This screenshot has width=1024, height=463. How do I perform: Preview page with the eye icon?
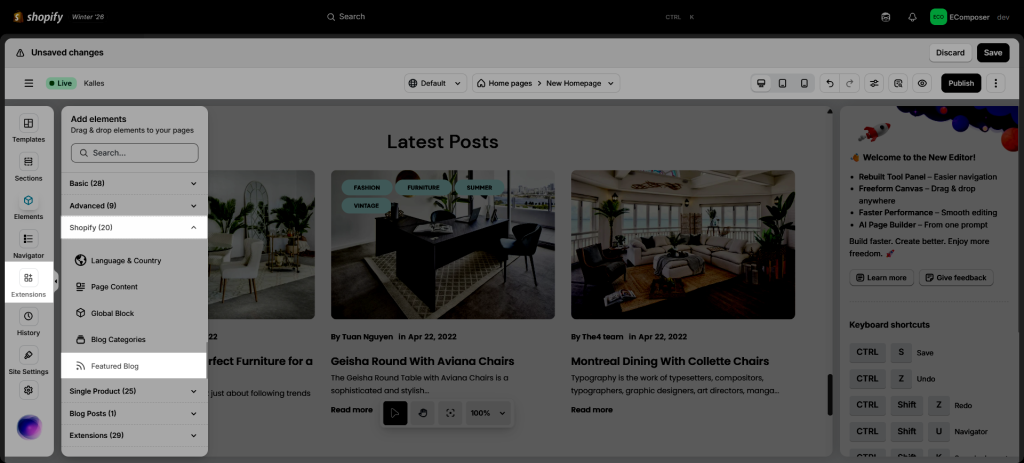(922, 83)
